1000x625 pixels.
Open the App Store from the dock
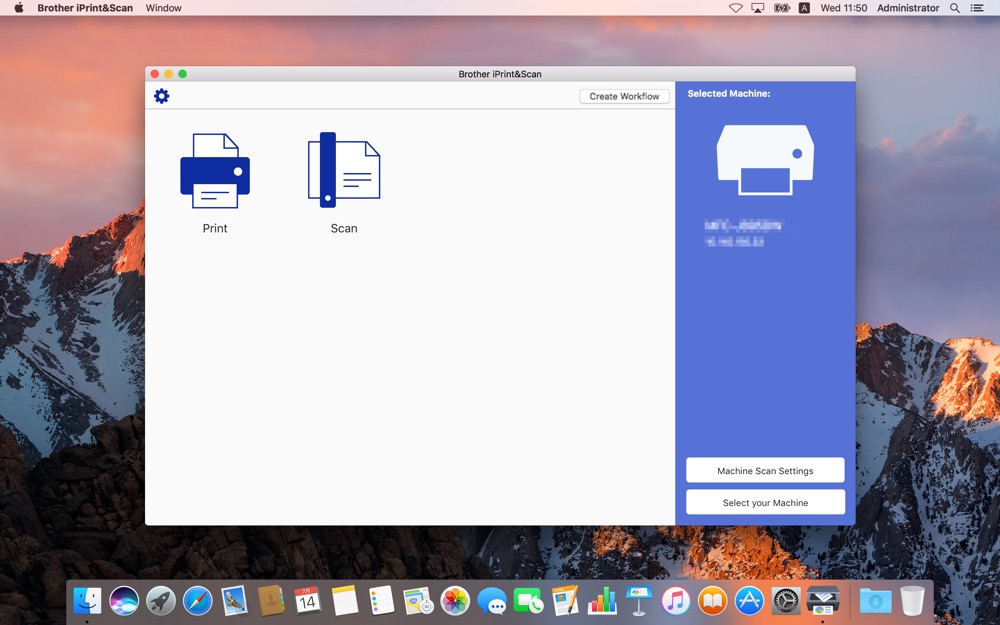749,600
